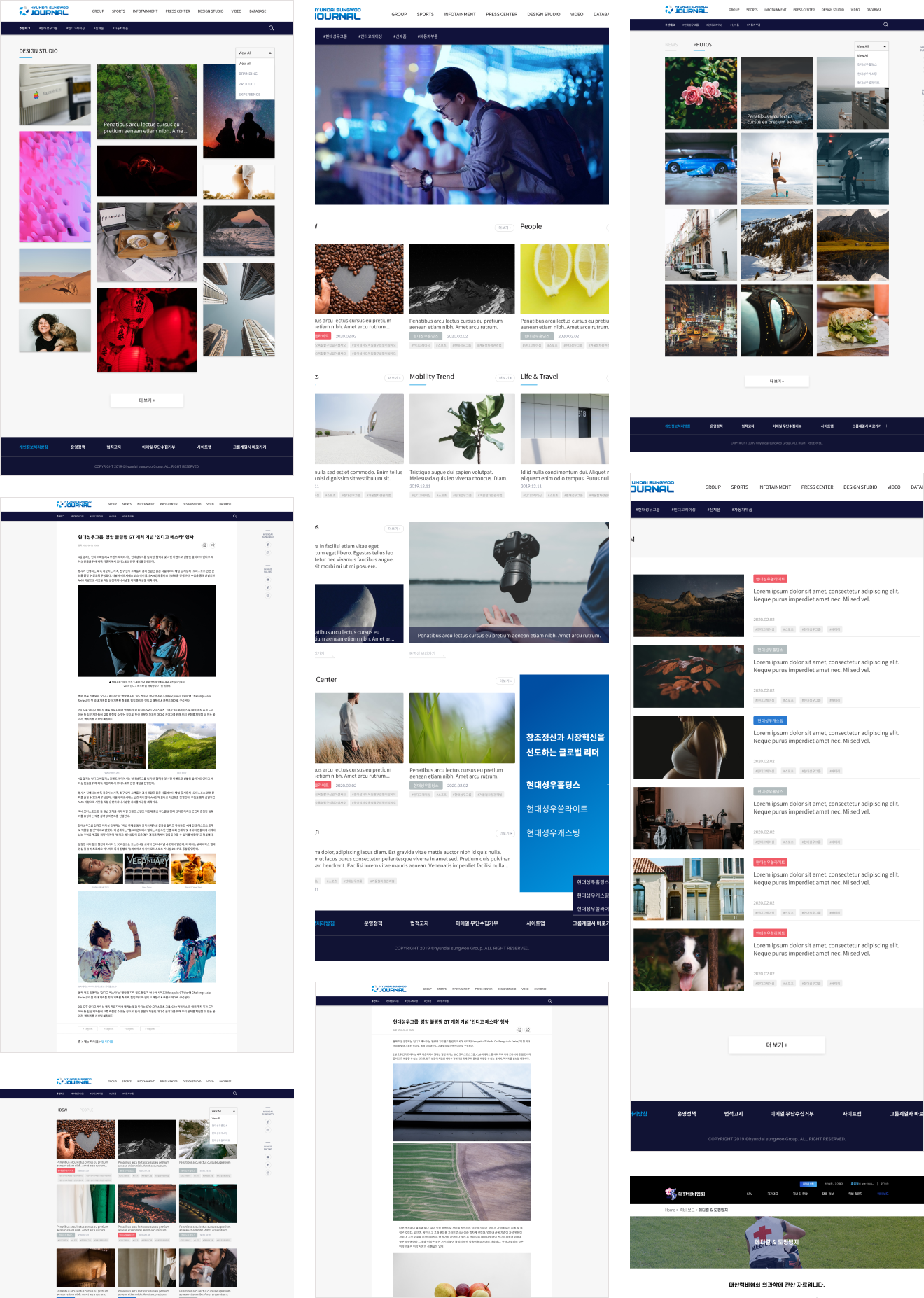Select the PHOTOS tab on the Photos page
Screen dimensions: 924x1298
(x=703, y=45)
